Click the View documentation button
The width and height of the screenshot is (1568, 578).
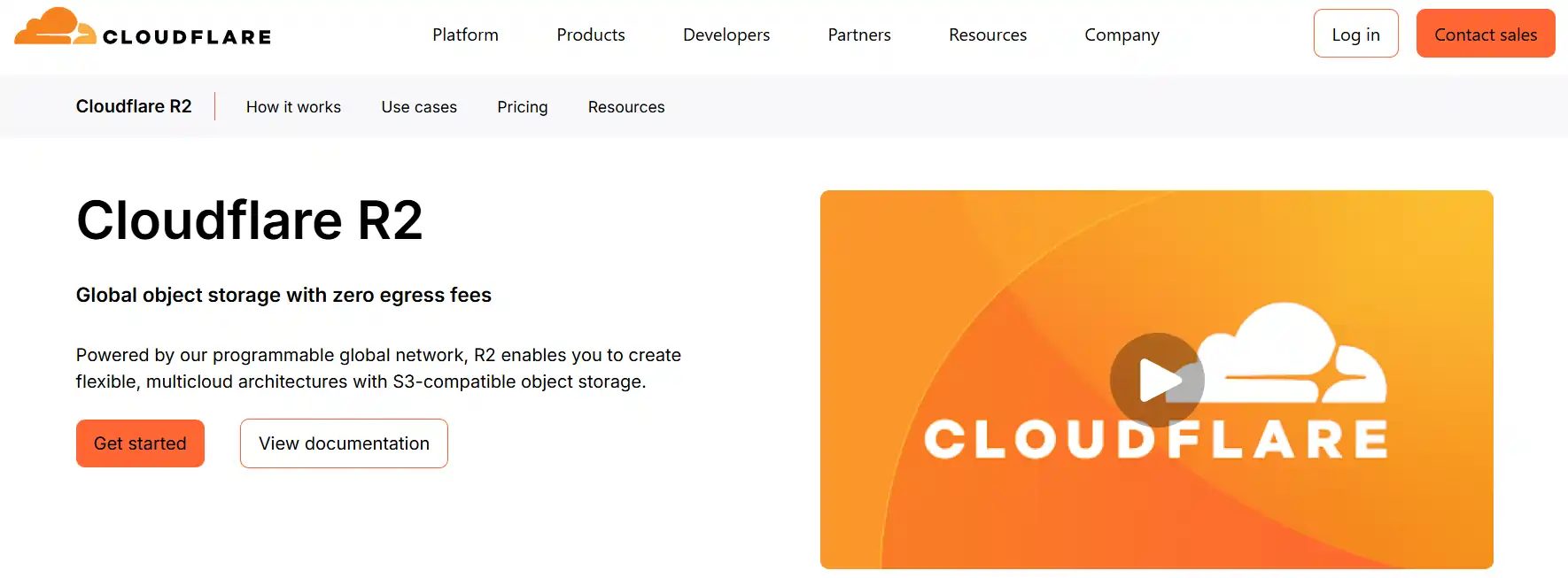[344, 443]
